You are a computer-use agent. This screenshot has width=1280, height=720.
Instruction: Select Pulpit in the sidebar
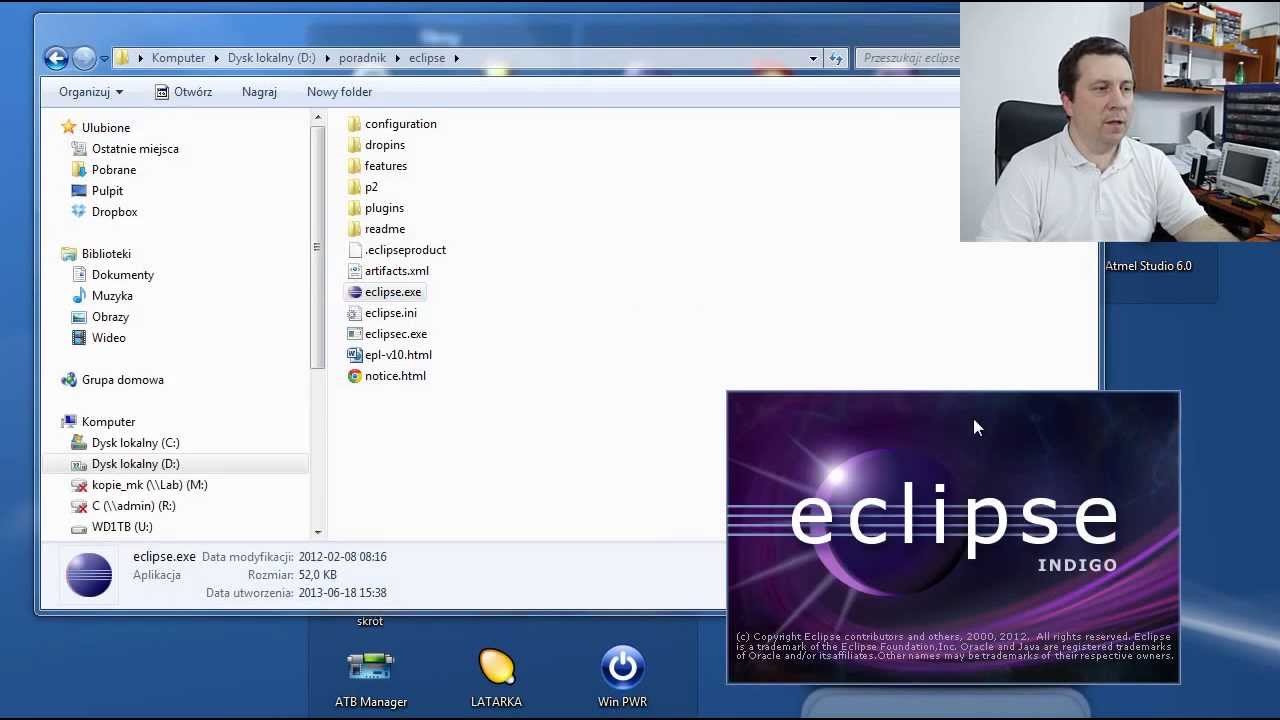[107, 191]
